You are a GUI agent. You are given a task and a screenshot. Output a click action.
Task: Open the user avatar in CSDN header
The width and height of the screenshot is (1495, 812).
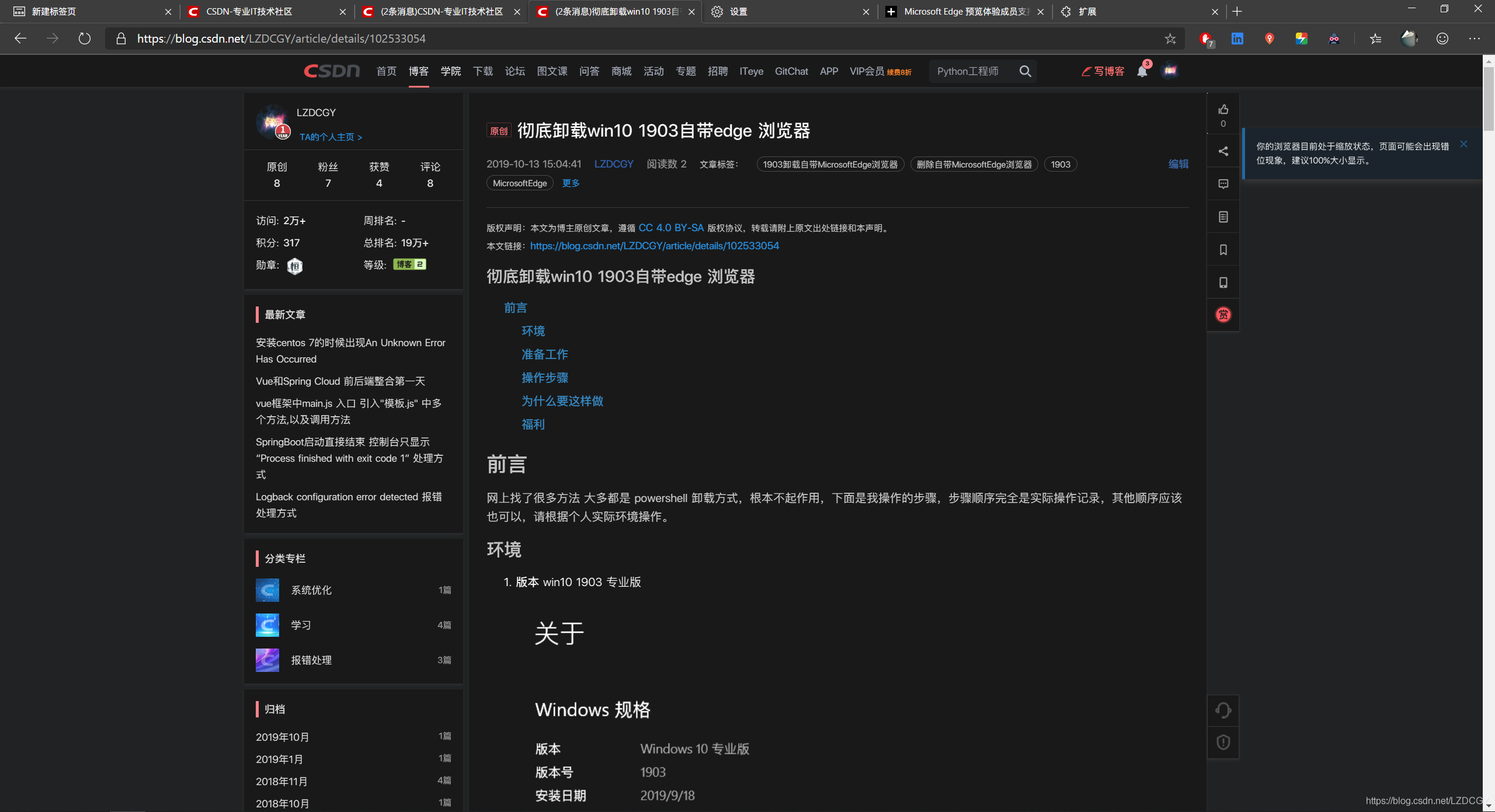pyautogui.click(x=1170, y=71)
